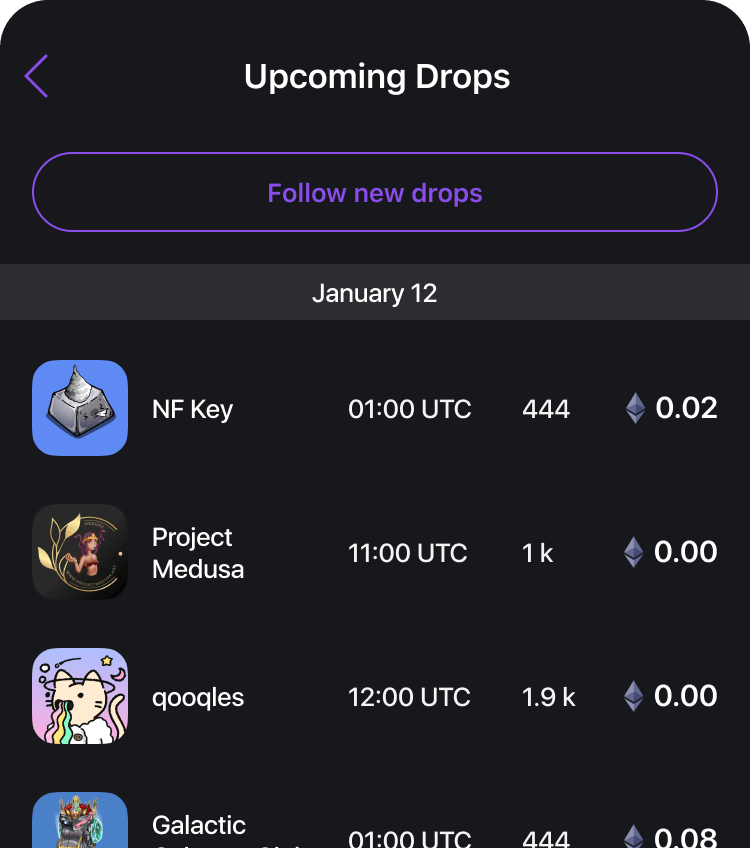Click the Ethereum icon beside NF Key price

point(634,408)
